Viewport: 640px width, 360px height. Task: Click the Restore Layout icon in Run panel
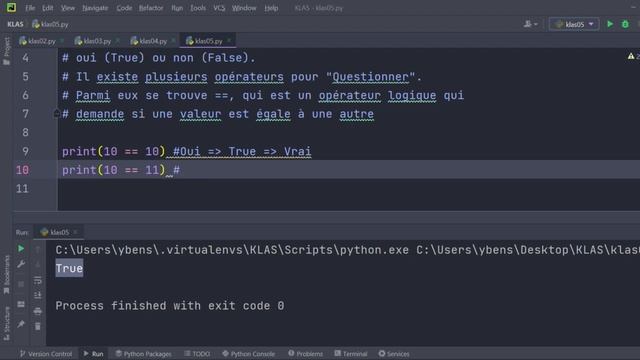21,304
